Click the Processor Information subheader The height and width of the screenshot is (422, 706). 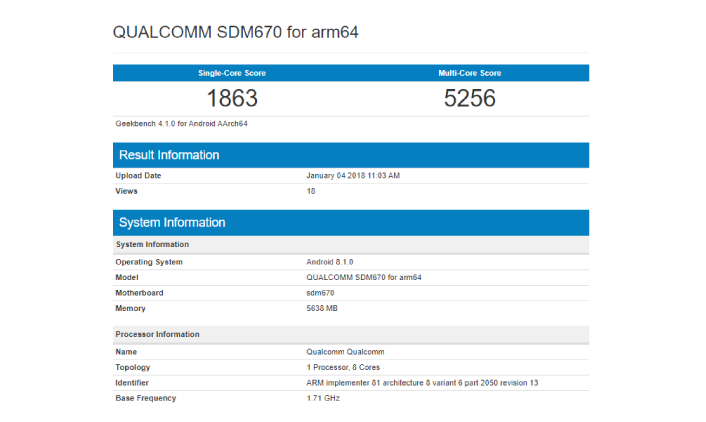(x=351, y=335)
